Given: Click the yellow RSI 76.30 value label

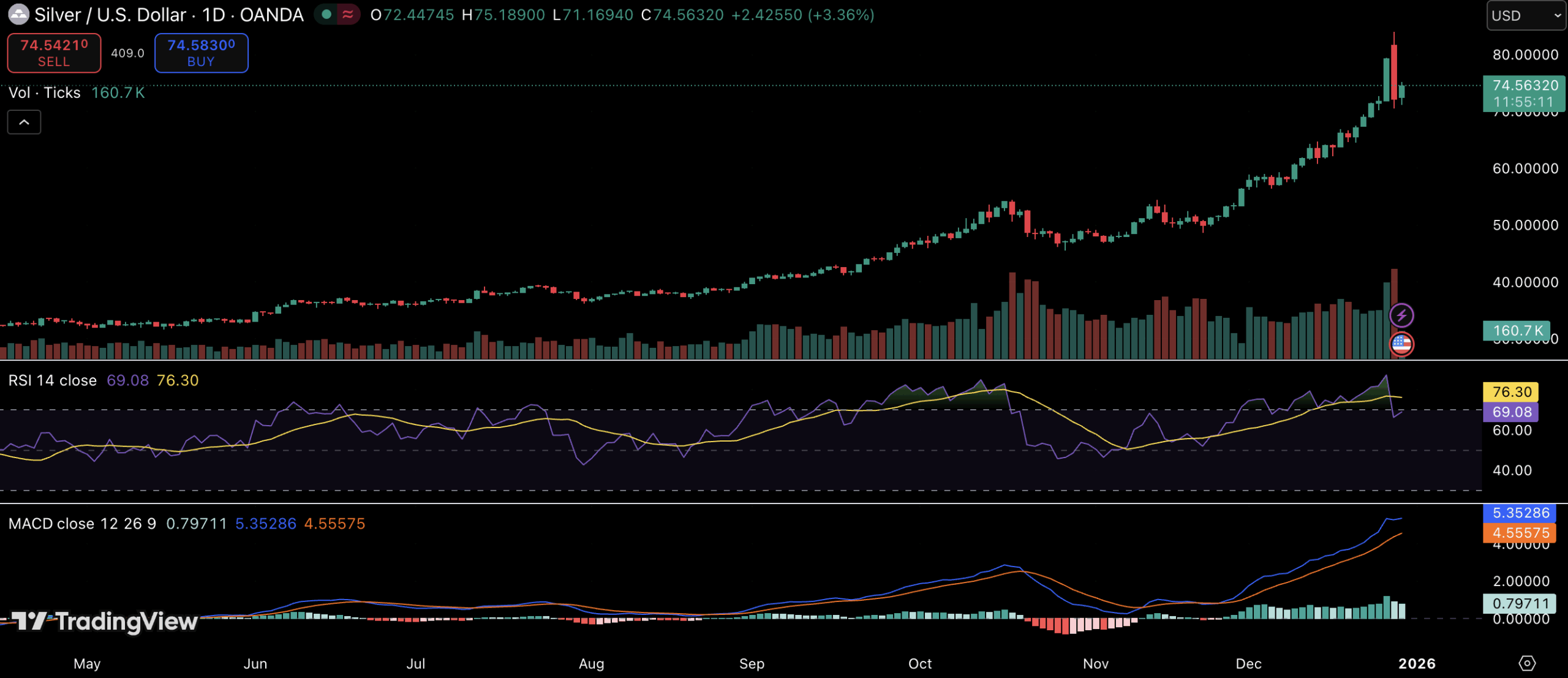Looking at the screenshot, I should 1511,391.
